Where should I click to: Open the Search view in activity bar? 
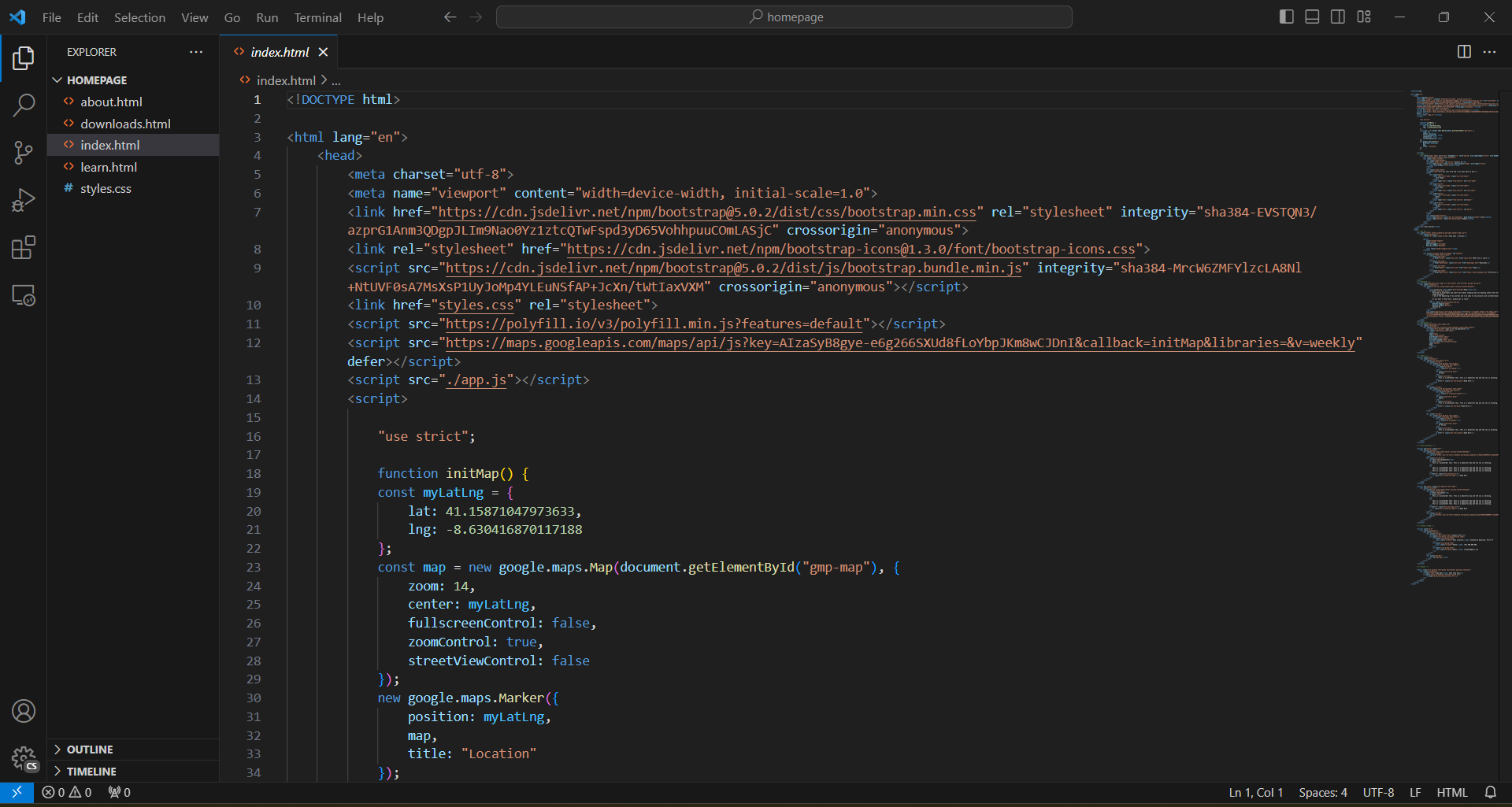tap(24, 106)
